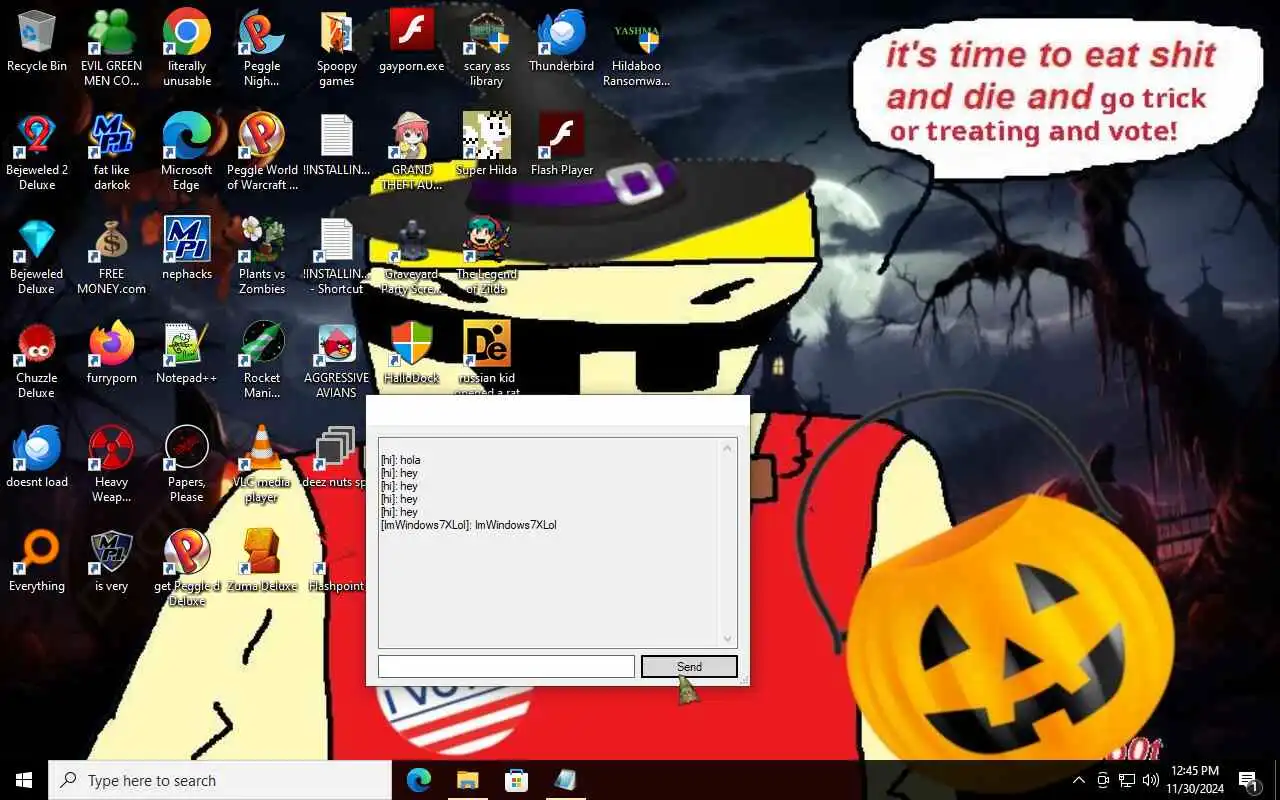Open Graveyard Party Scre... icon
1280x800 pixels.
click(412, 256)
